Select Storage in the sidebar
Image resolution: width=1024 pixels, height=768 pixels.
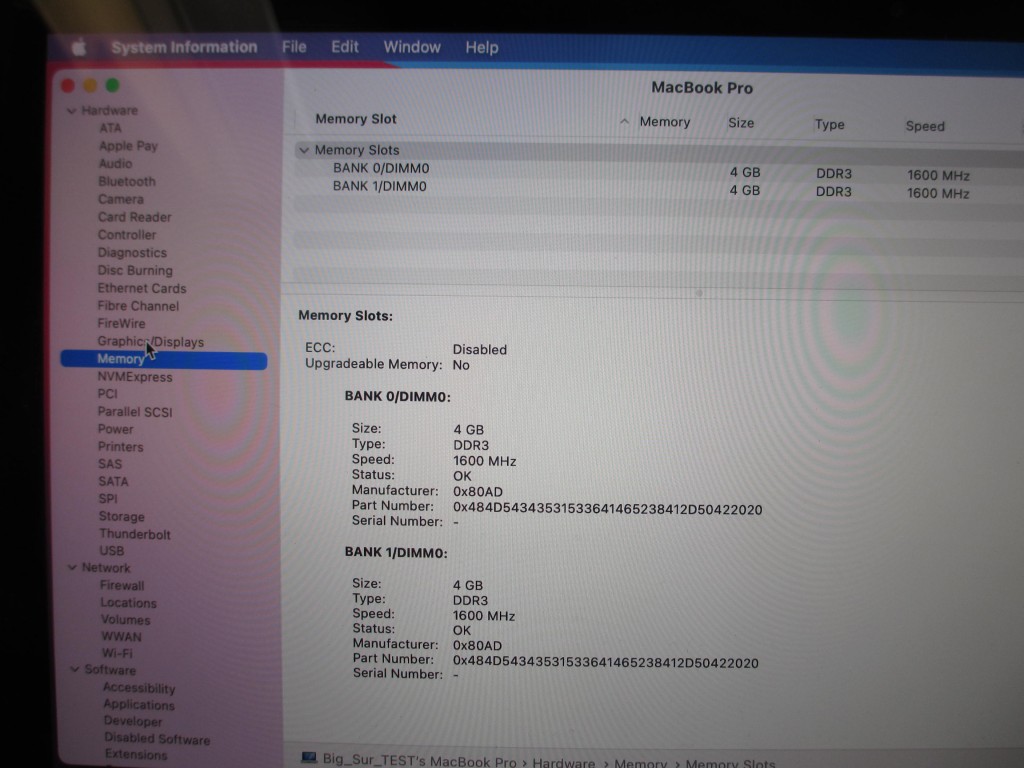tap(121, 516)
